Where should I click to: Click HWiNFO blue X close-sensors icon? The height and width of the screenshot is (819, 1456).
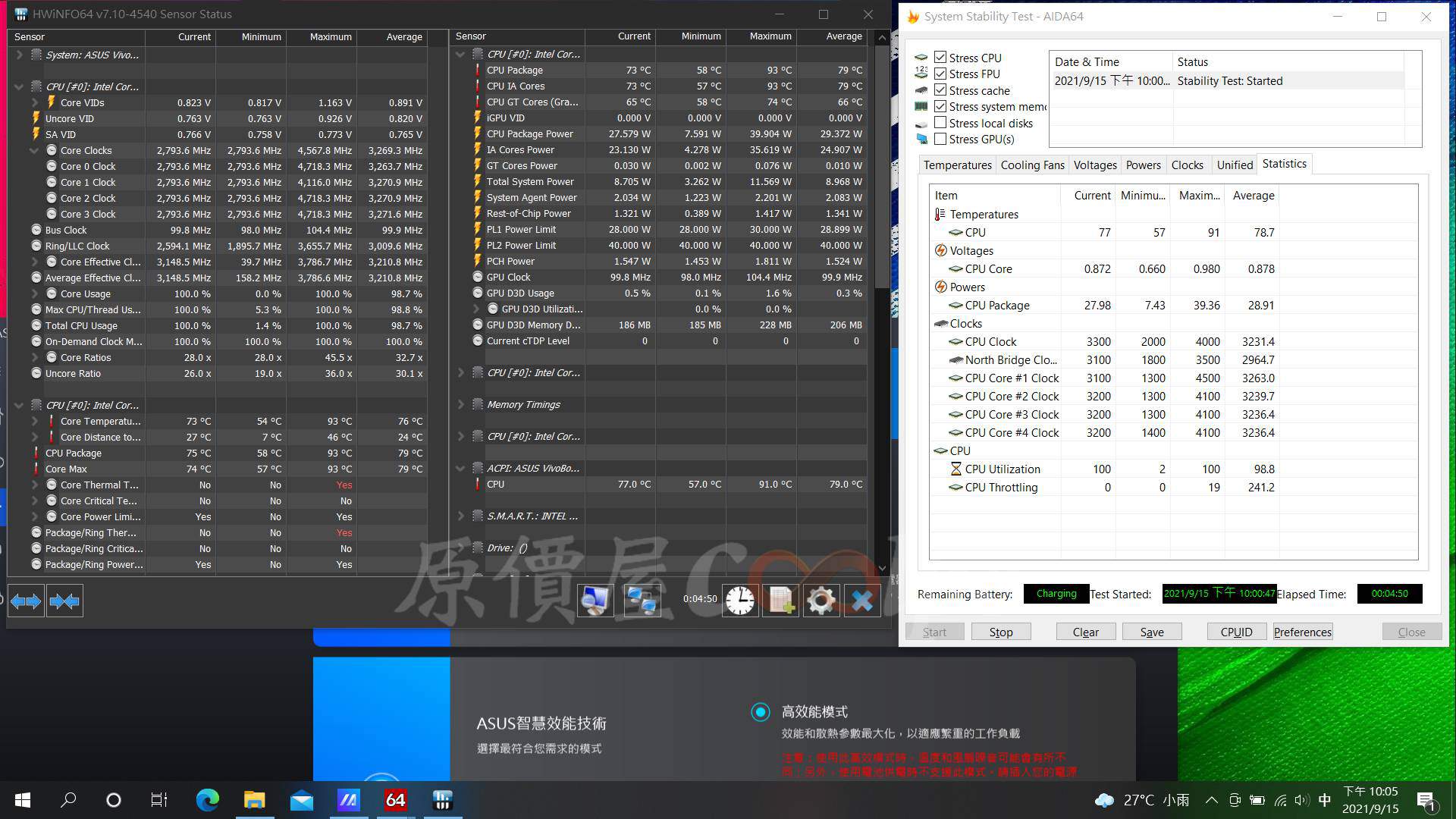(862, 601)
